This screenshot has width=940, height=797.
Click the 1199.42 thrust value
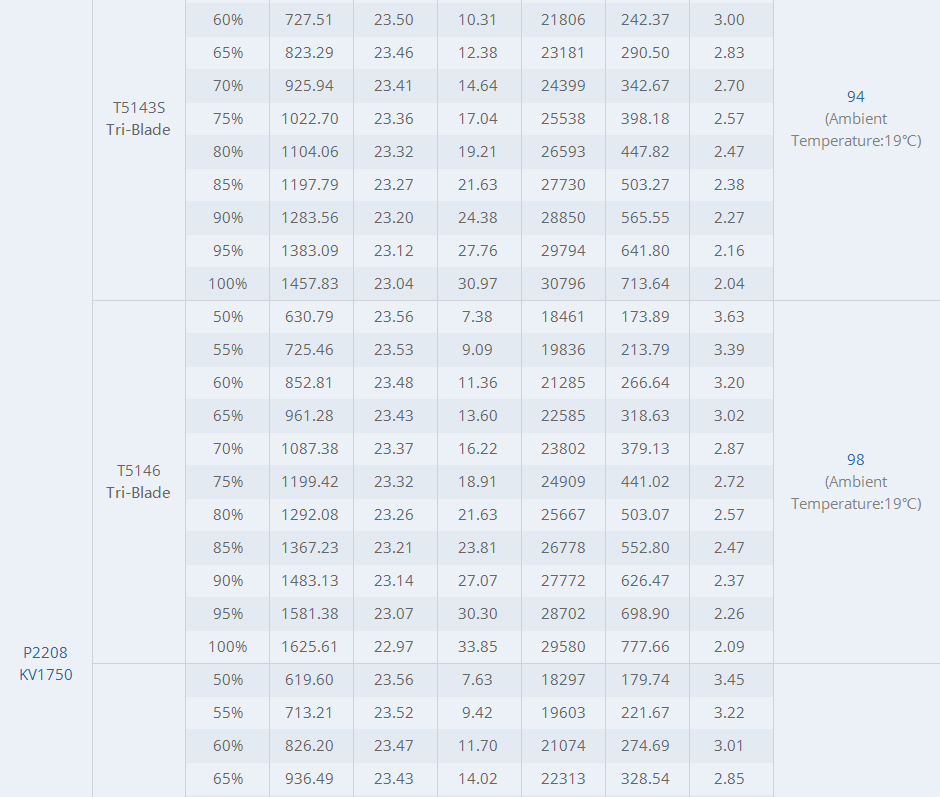[x=310, y=482]
